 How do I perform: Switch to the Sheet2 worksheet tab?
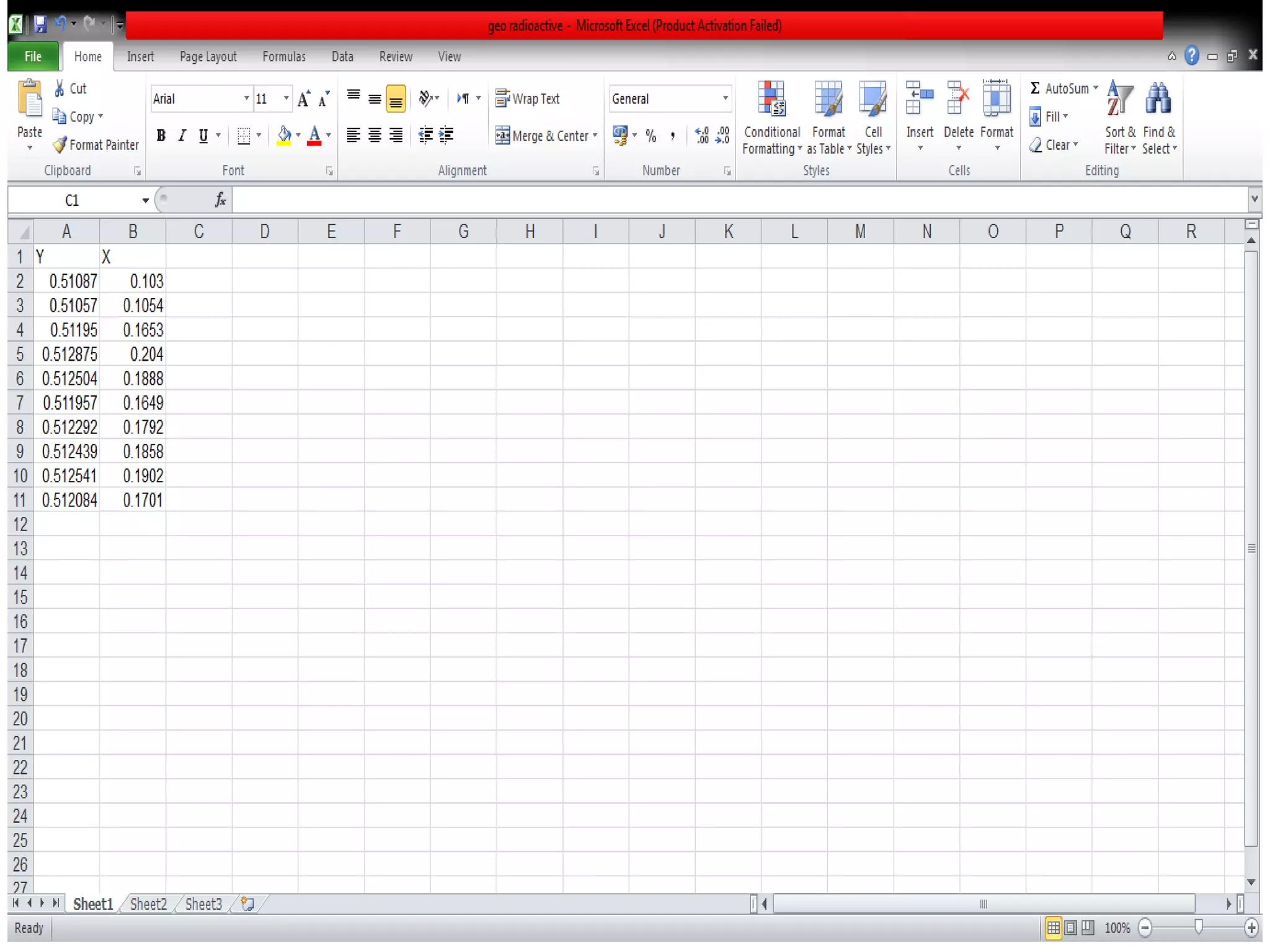tap(148, 904)
